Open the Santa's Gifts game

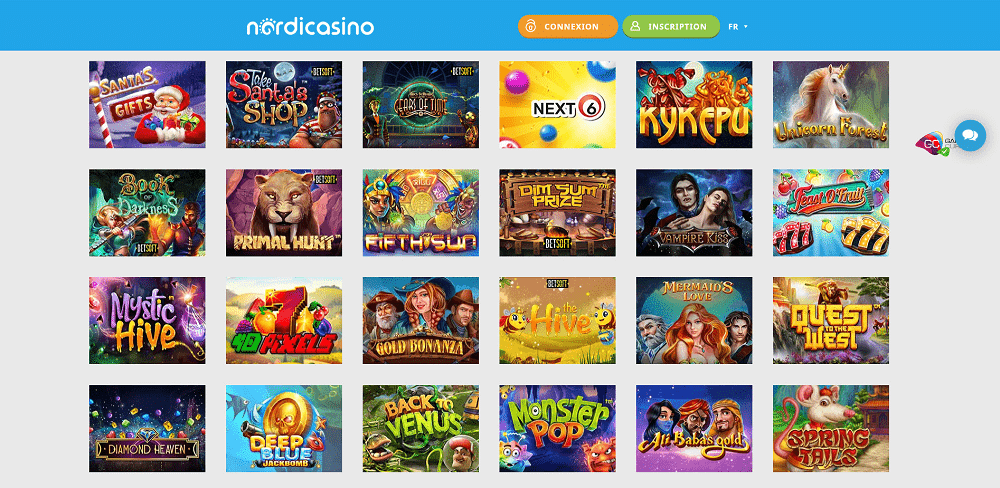pyautogui.click(x=147, y=105)
